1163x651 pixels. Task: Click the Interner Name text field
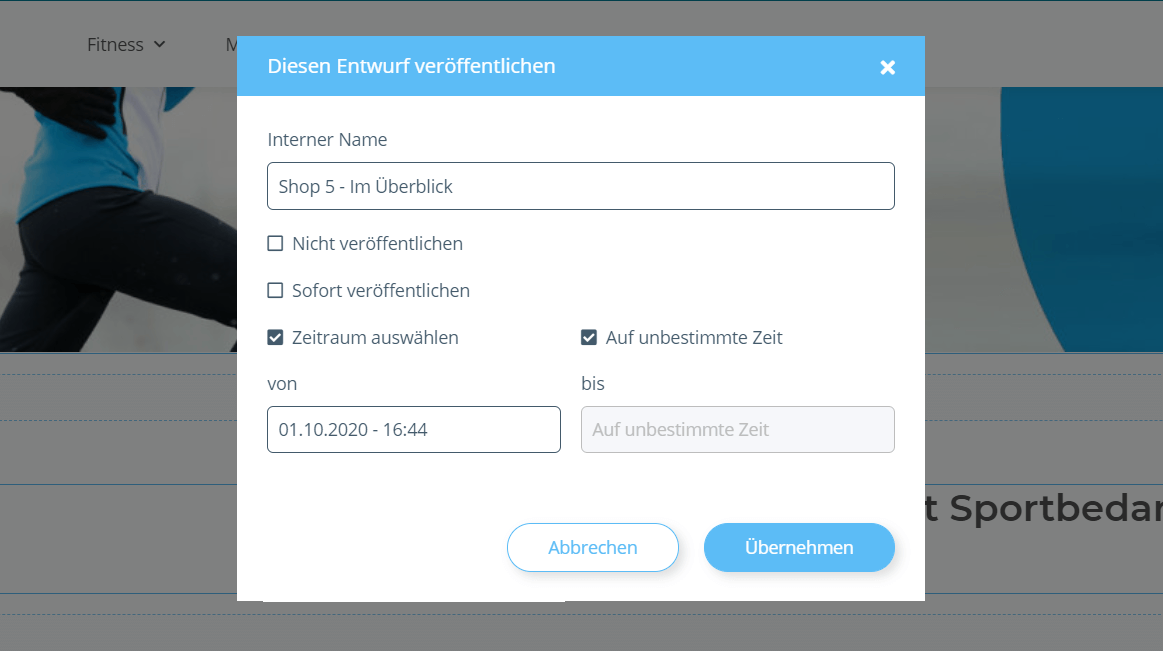(x=580, y=186)
